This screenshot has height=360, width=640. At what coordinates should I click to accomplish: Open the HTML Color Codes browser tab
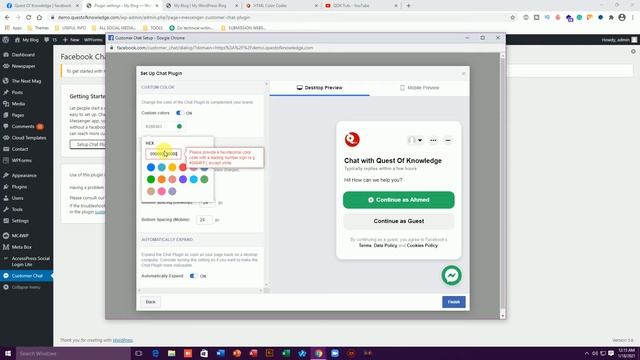click(x=282, y=6)
